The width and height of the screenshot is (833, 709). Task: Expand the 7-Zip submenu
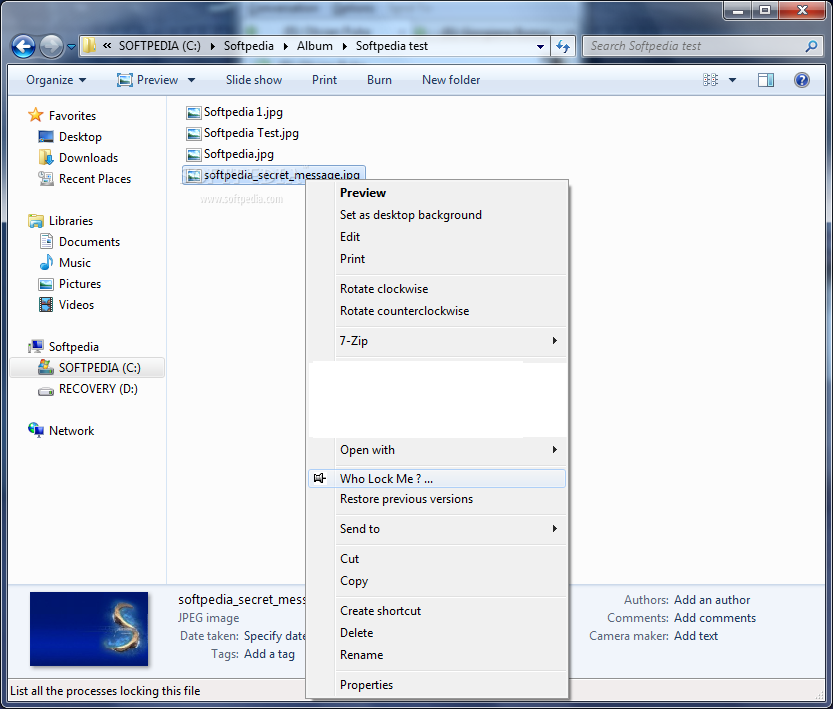pyautogui.click(x=437, y=341)
